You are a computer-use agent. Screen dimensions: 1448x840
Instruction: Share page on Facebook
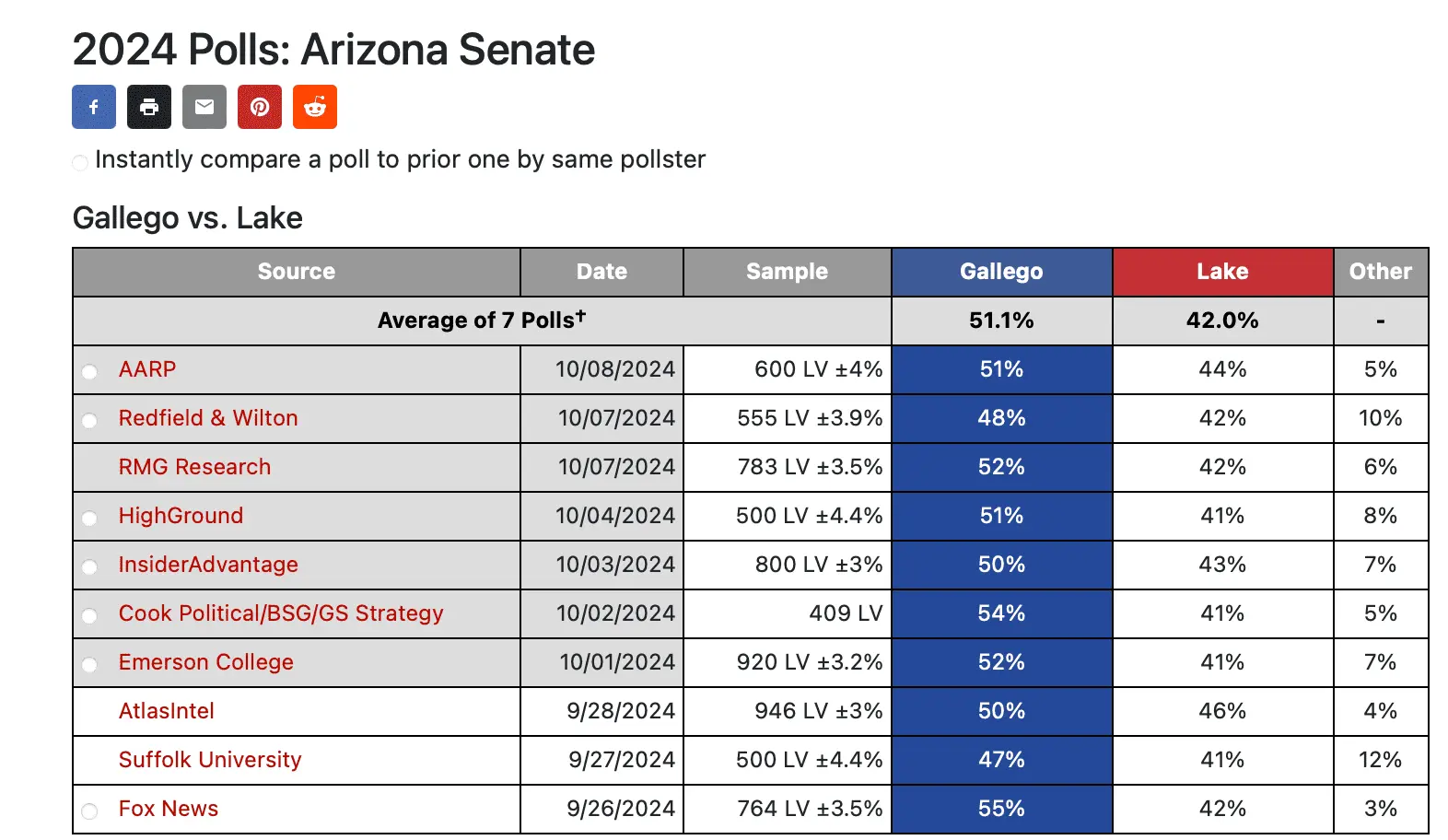(94, 107)
